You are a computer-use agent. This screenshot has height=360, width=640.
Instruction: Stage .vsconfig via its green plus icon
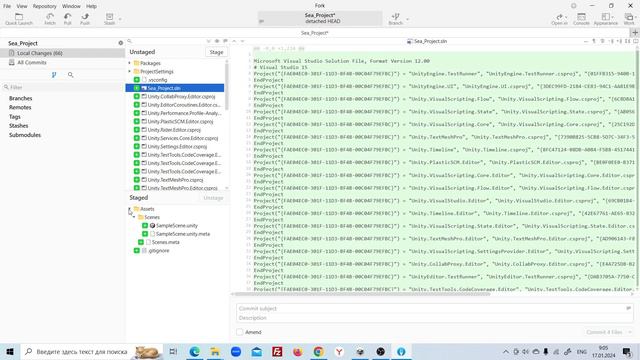pos(137,80)
